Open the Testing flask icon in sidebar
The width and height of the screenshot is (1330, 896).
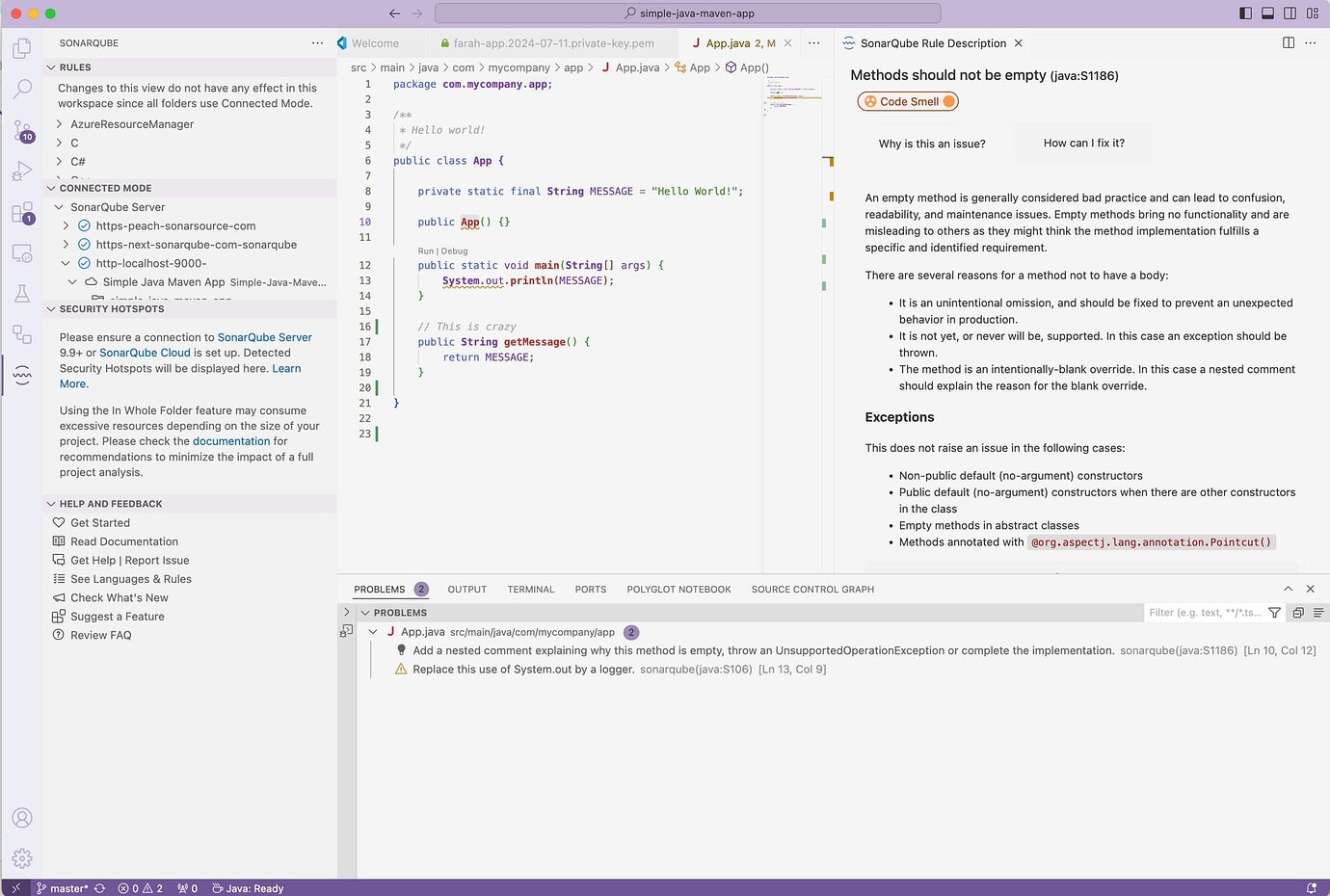(22, 294)
